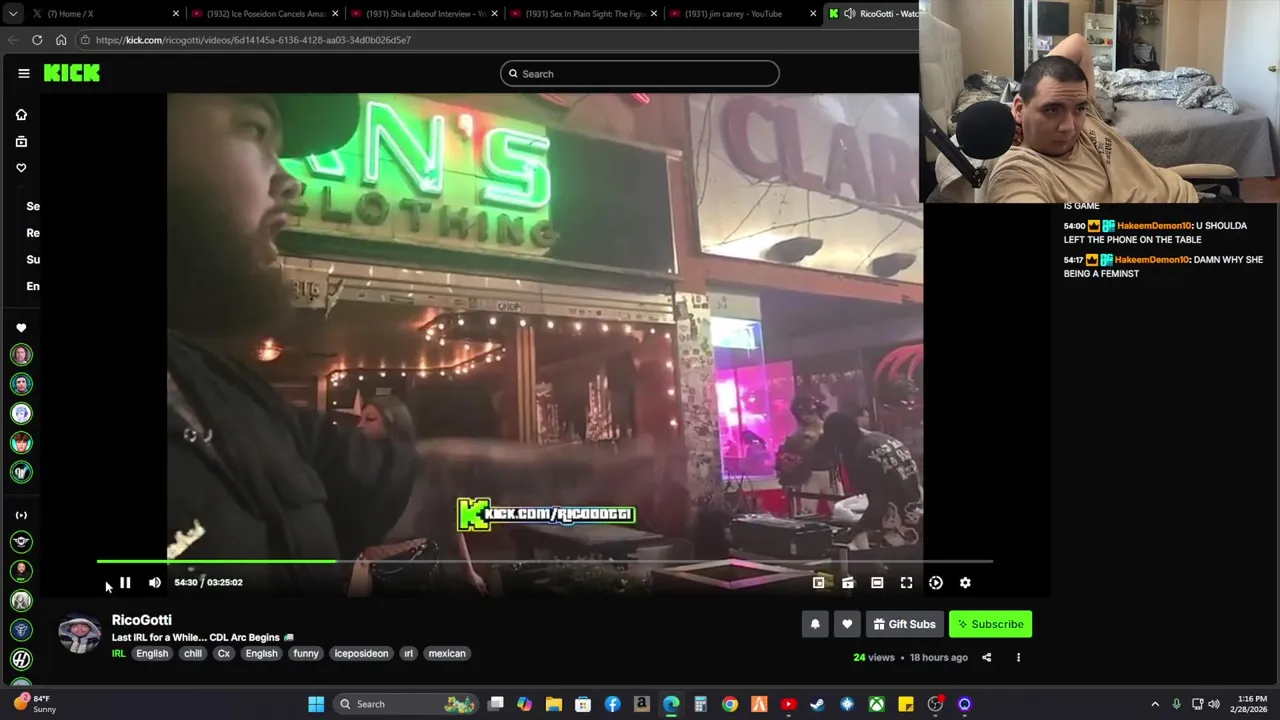
Task: Open weather widget showing 84°F Sunny
Action: (x=33, y=704)
